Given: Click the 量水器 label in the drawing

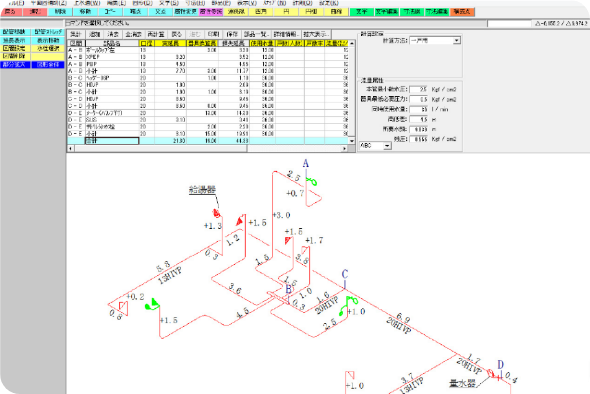Looking at the screenshot, I should click(462, 383).
